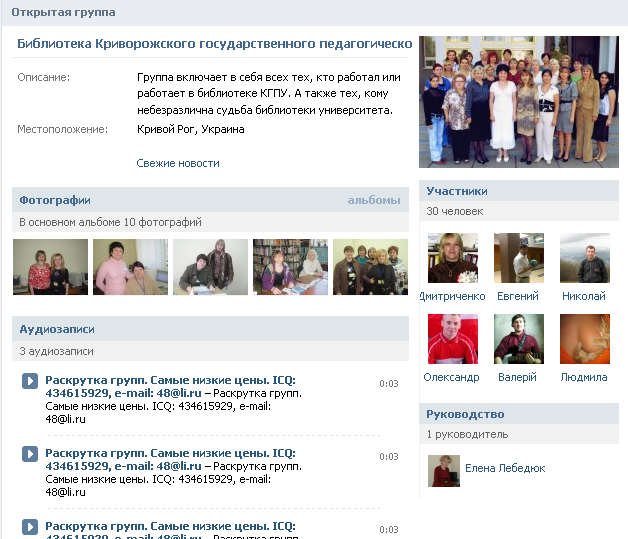Image resolution: width=628 pixels, height=539 pixels.
Task: Open Елена Лебедюк's avatar
Action: point(444,471)
